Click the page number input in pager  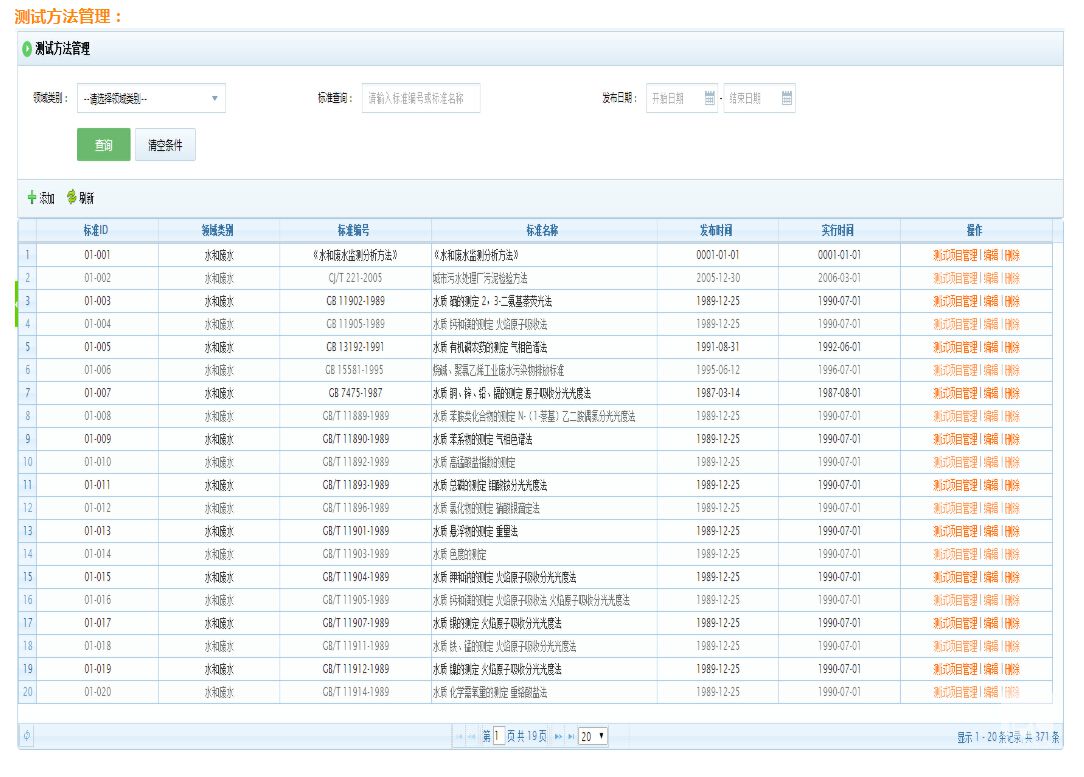tap(498, 737)
